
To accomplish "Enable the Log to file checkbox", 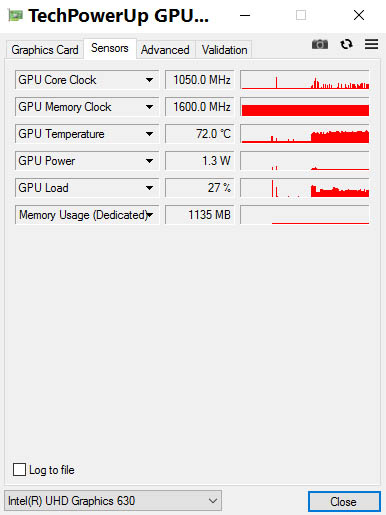I will click(19, 470).
